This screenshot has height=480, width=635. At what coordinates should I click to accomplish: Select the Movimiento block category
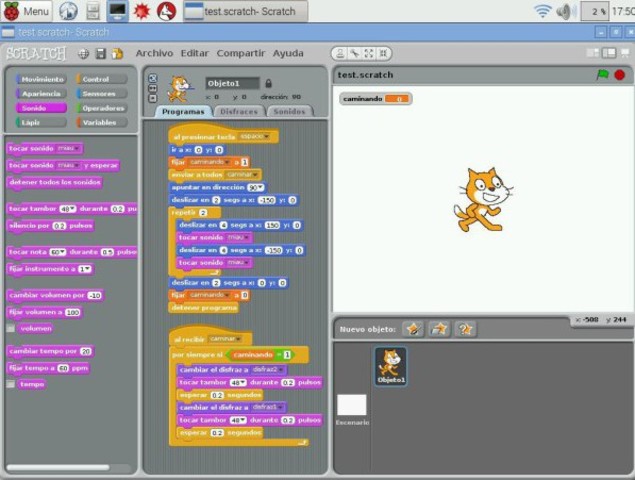41,79
